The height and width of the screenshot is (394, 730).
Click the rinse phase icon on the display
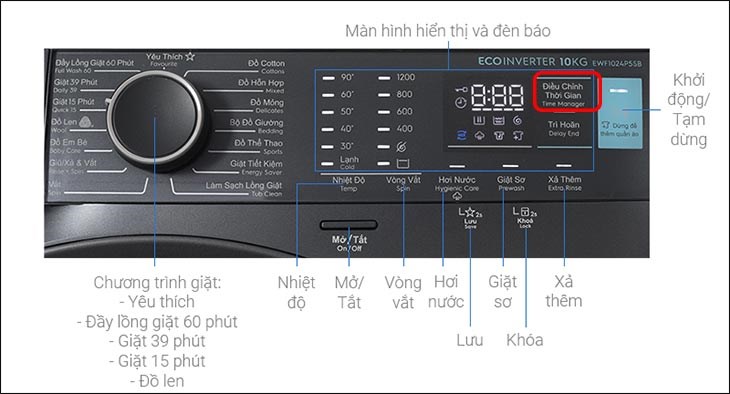(498, 121)
